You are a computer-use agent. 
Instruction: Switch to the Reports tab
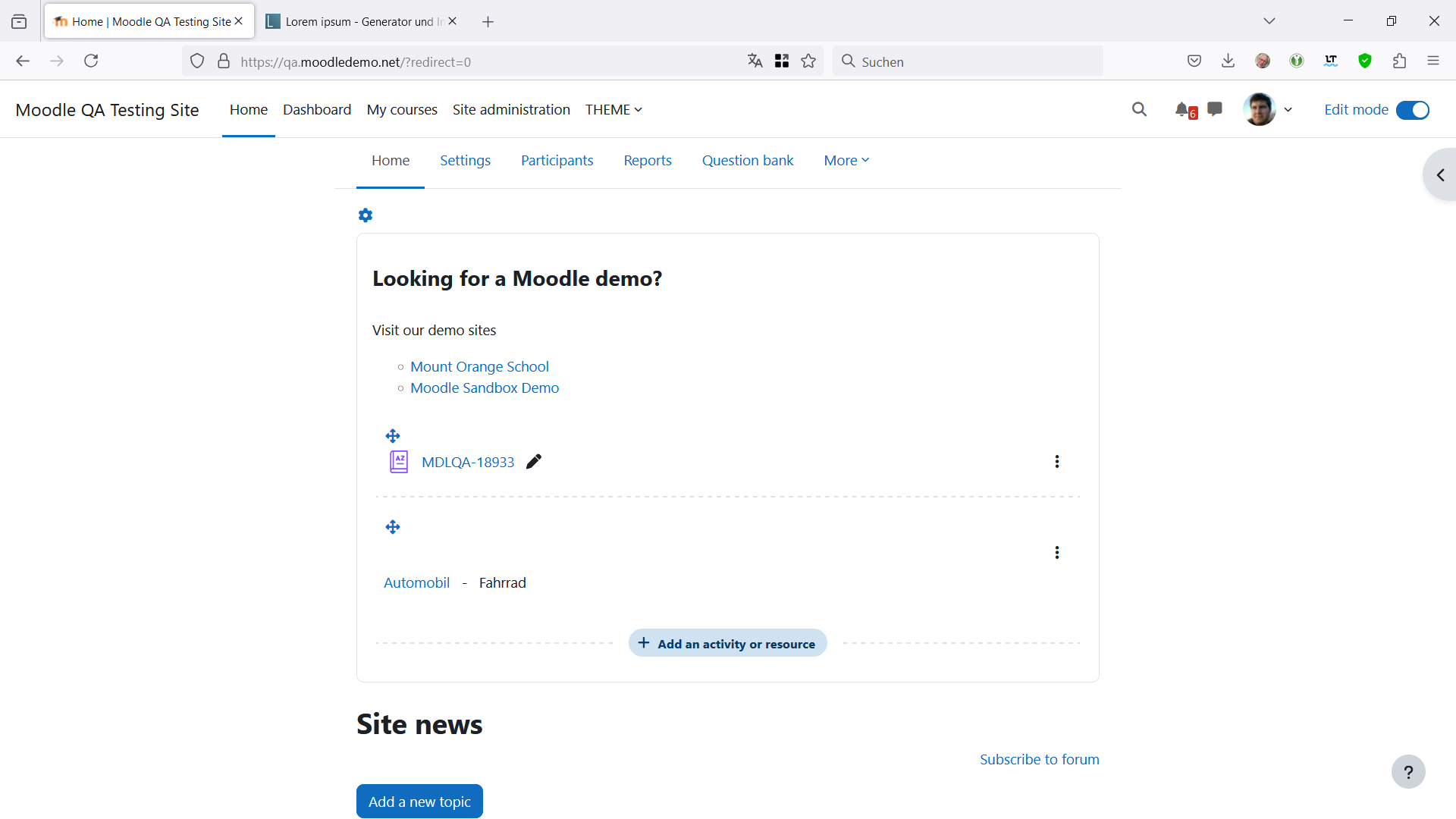648,161
